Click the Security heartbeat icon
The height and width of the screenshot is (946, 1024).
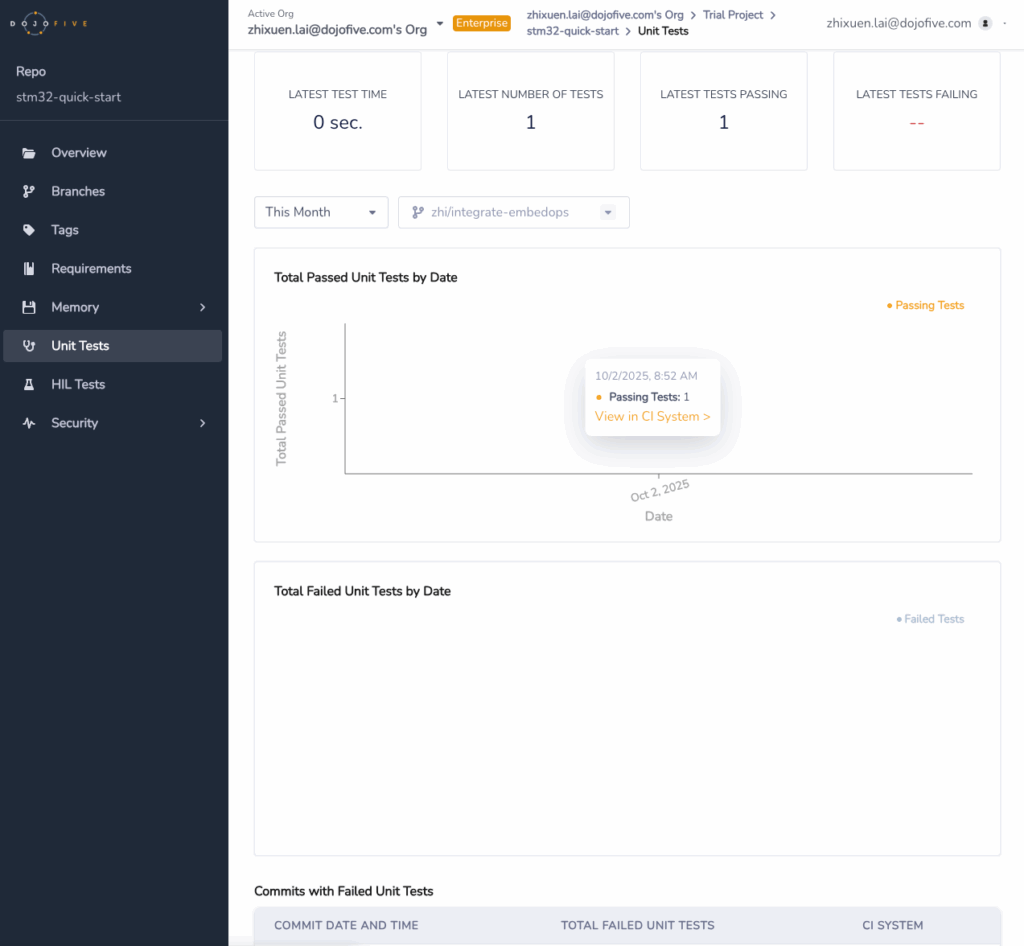click(x=29, y=423)
